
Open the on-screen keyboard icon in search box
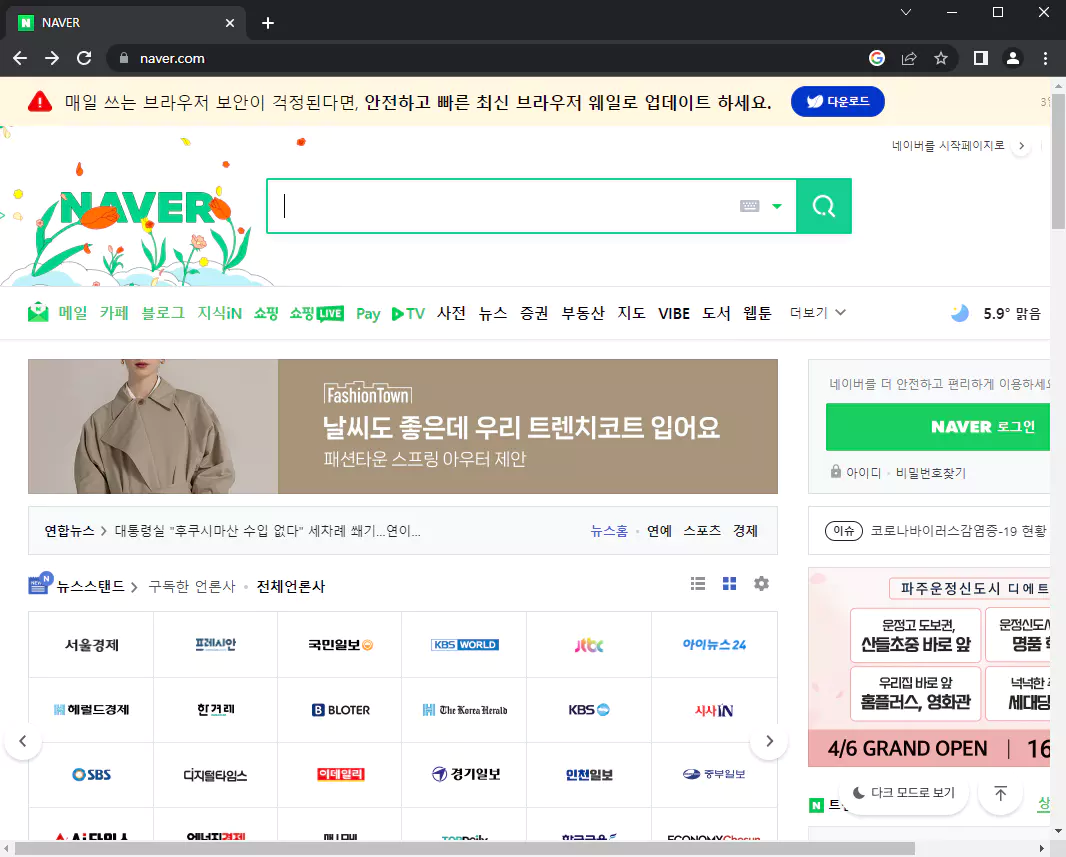tap(749, 206)
